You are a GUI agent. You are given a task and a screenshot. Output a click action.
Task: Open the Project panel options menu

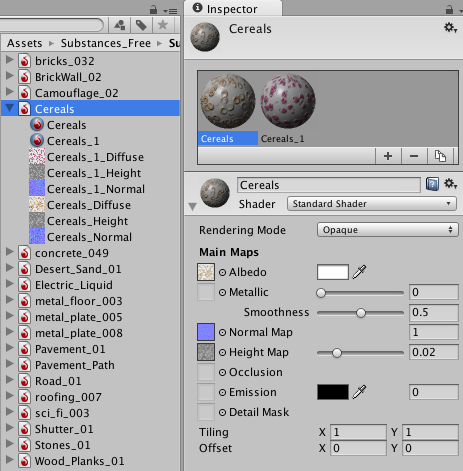click(x=170, y=11)
